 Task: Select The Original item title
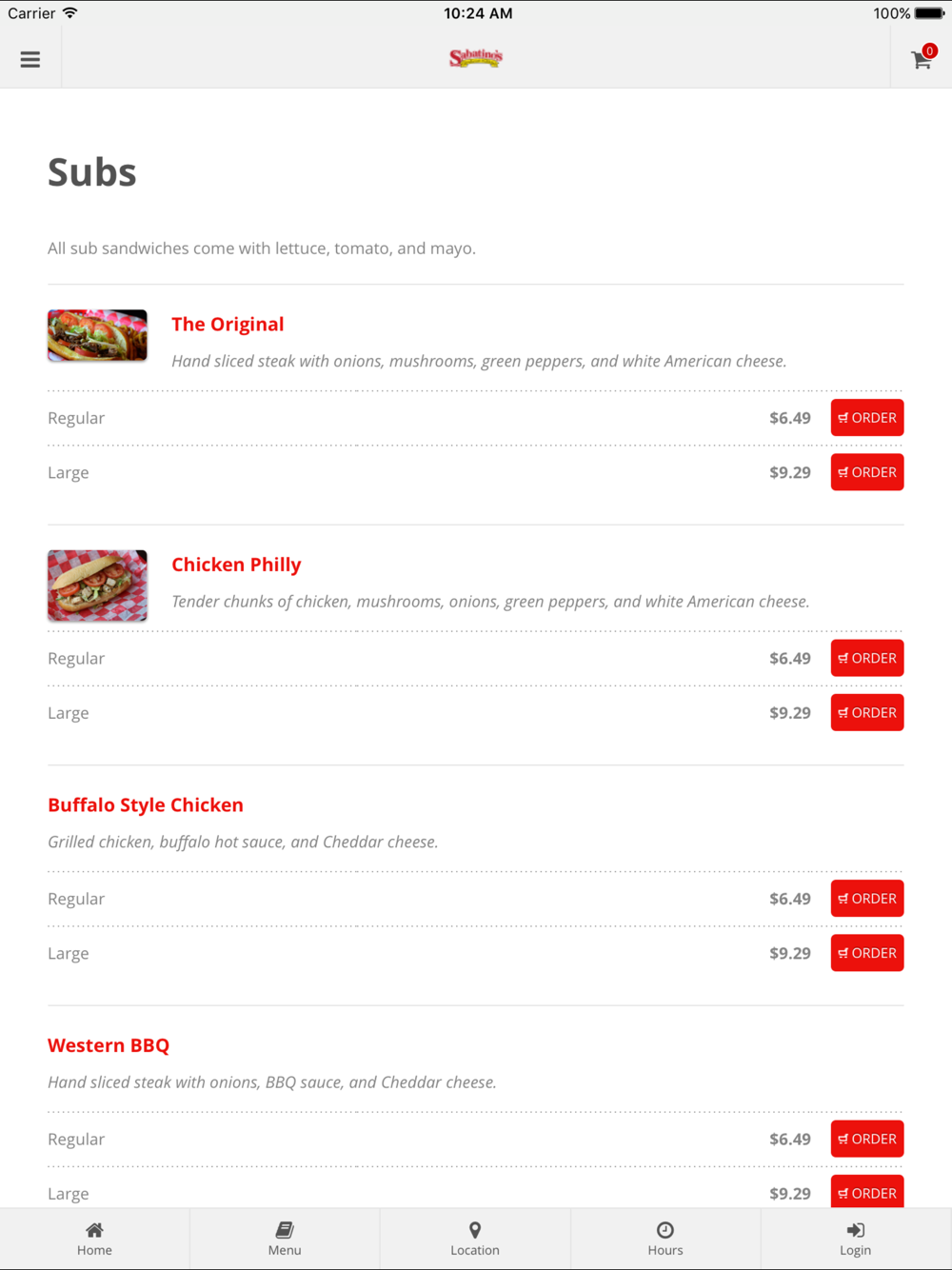pyautogui.click(x=228, y=324)
